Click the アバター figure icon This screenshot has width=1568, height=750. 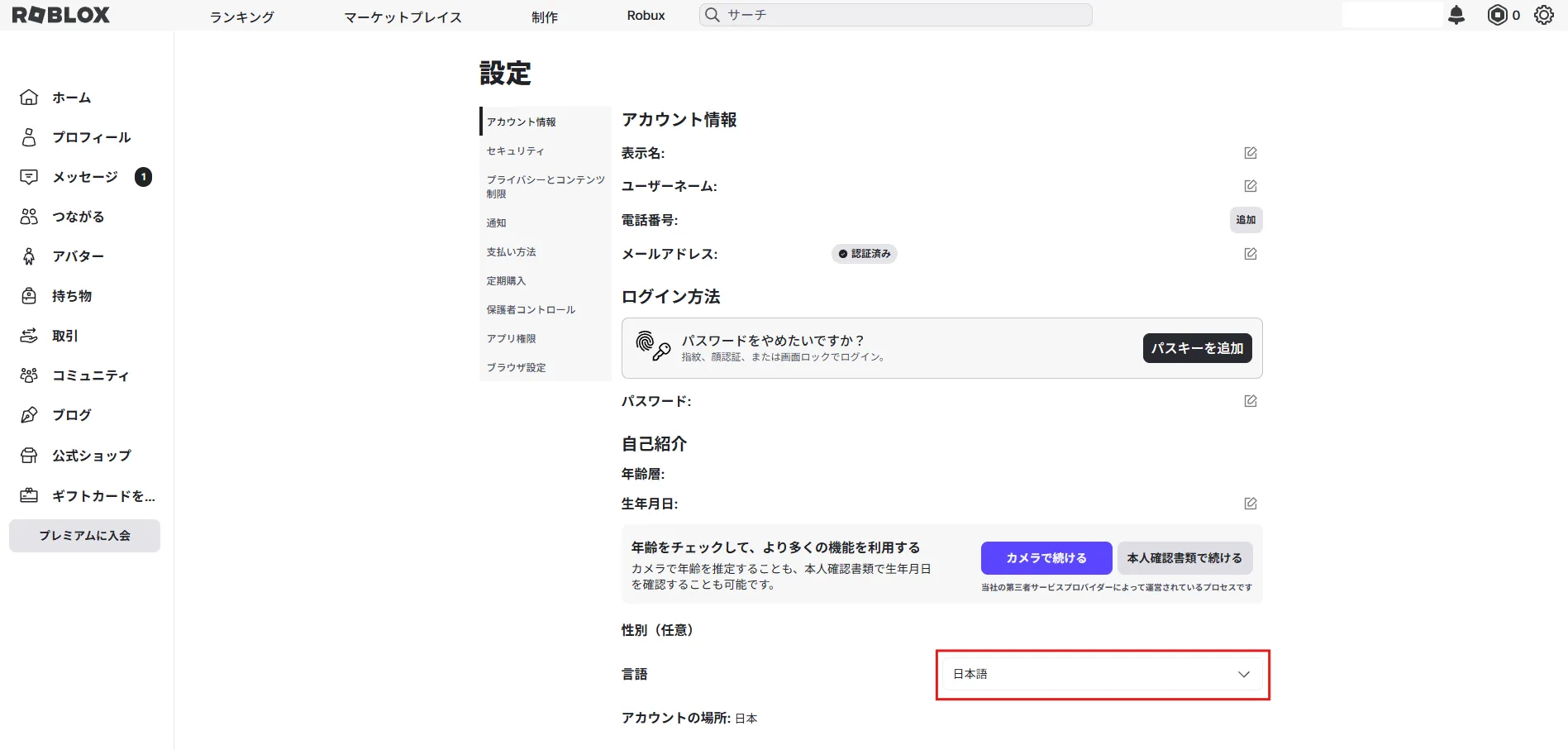(x=29, y=256)
